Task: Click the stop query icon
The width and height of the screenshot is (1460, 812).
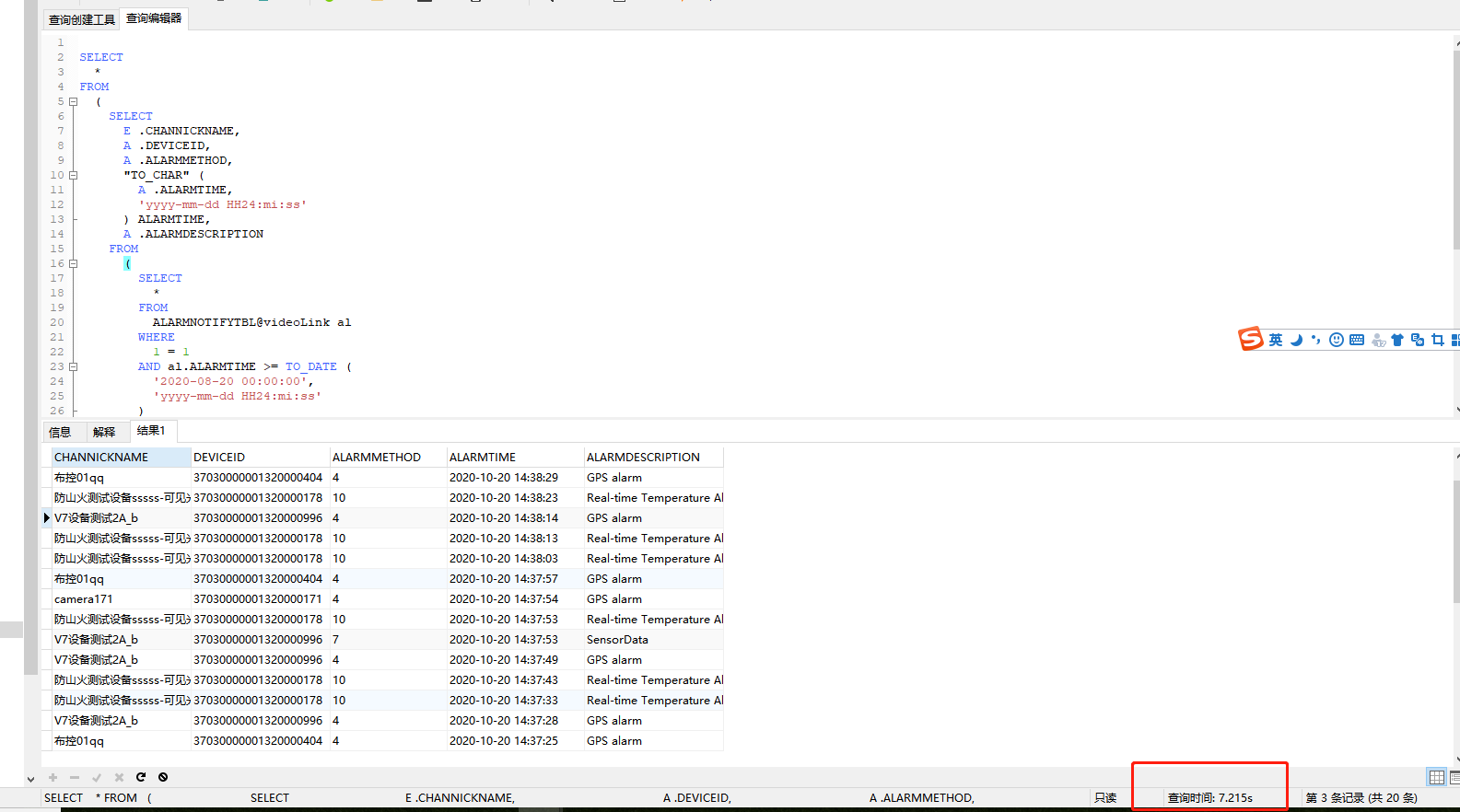Action: pyautogui.click(x=163, y=777)
